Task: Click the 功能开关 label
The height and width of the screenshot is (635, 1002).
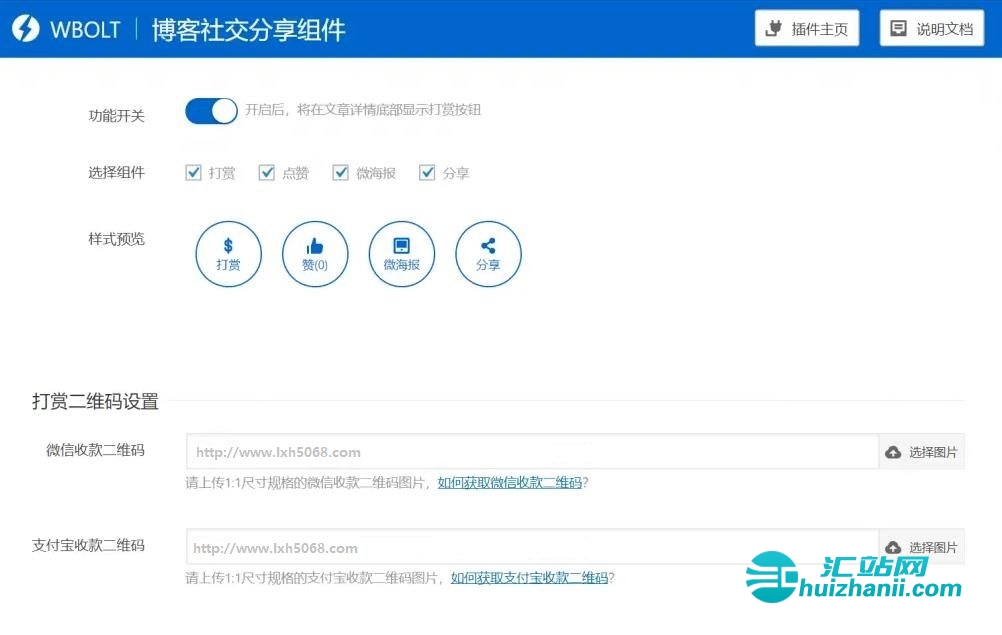Action: [116, 116]
